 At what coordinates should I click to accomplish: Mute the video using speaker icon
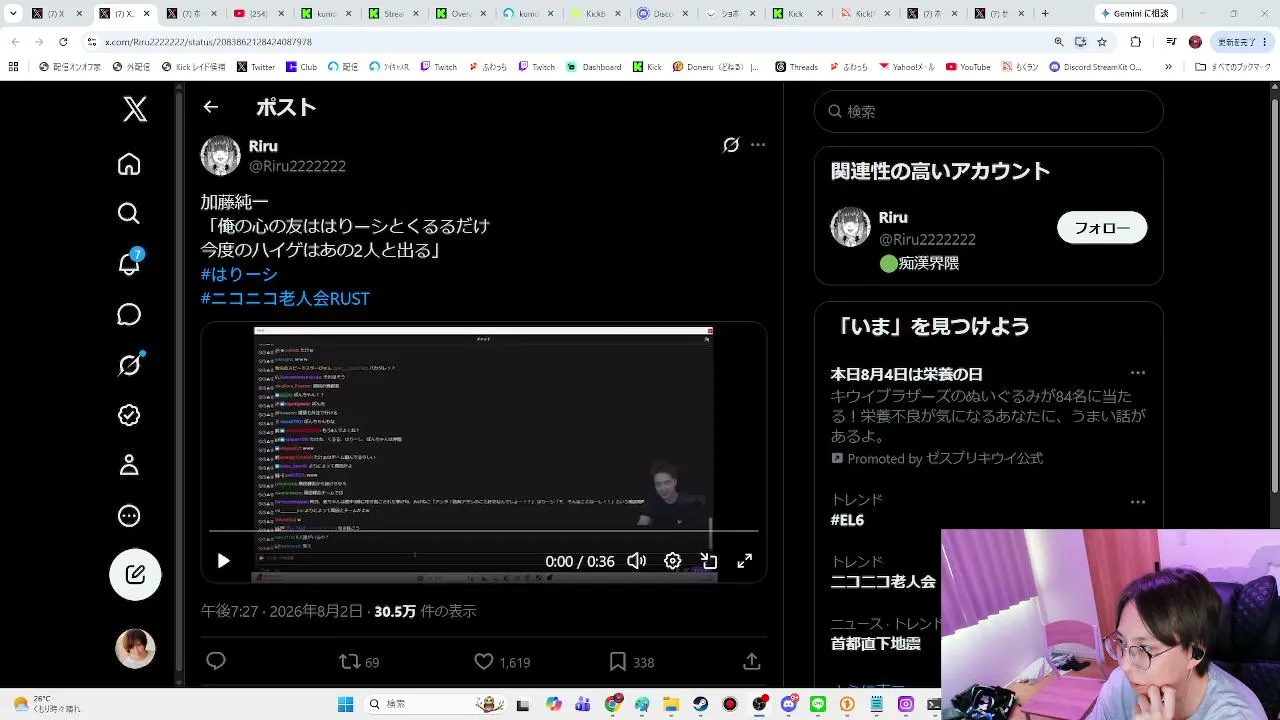(x=636, y=561)
